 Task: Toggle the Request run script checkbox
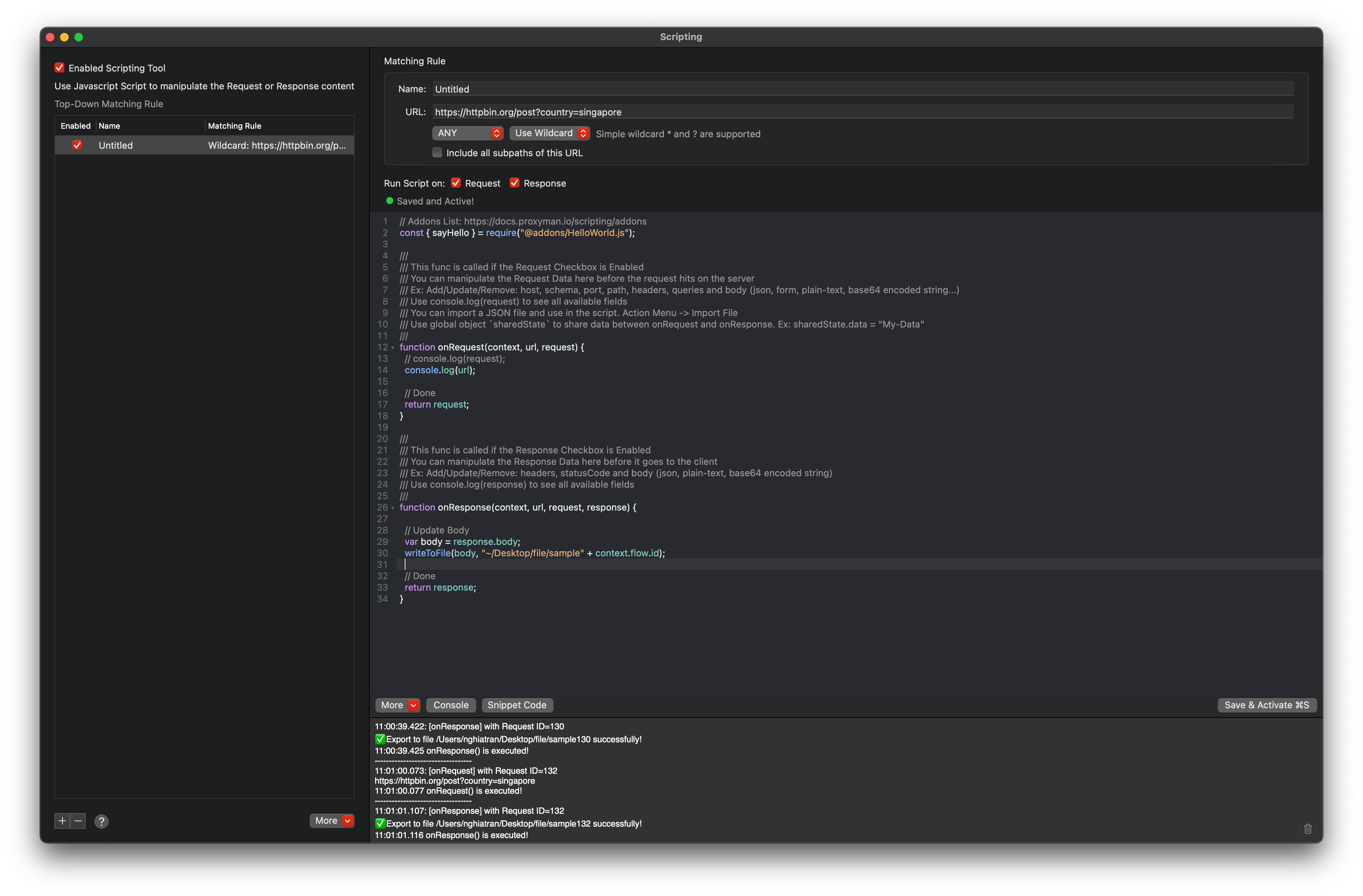click(x=456, y=183)
